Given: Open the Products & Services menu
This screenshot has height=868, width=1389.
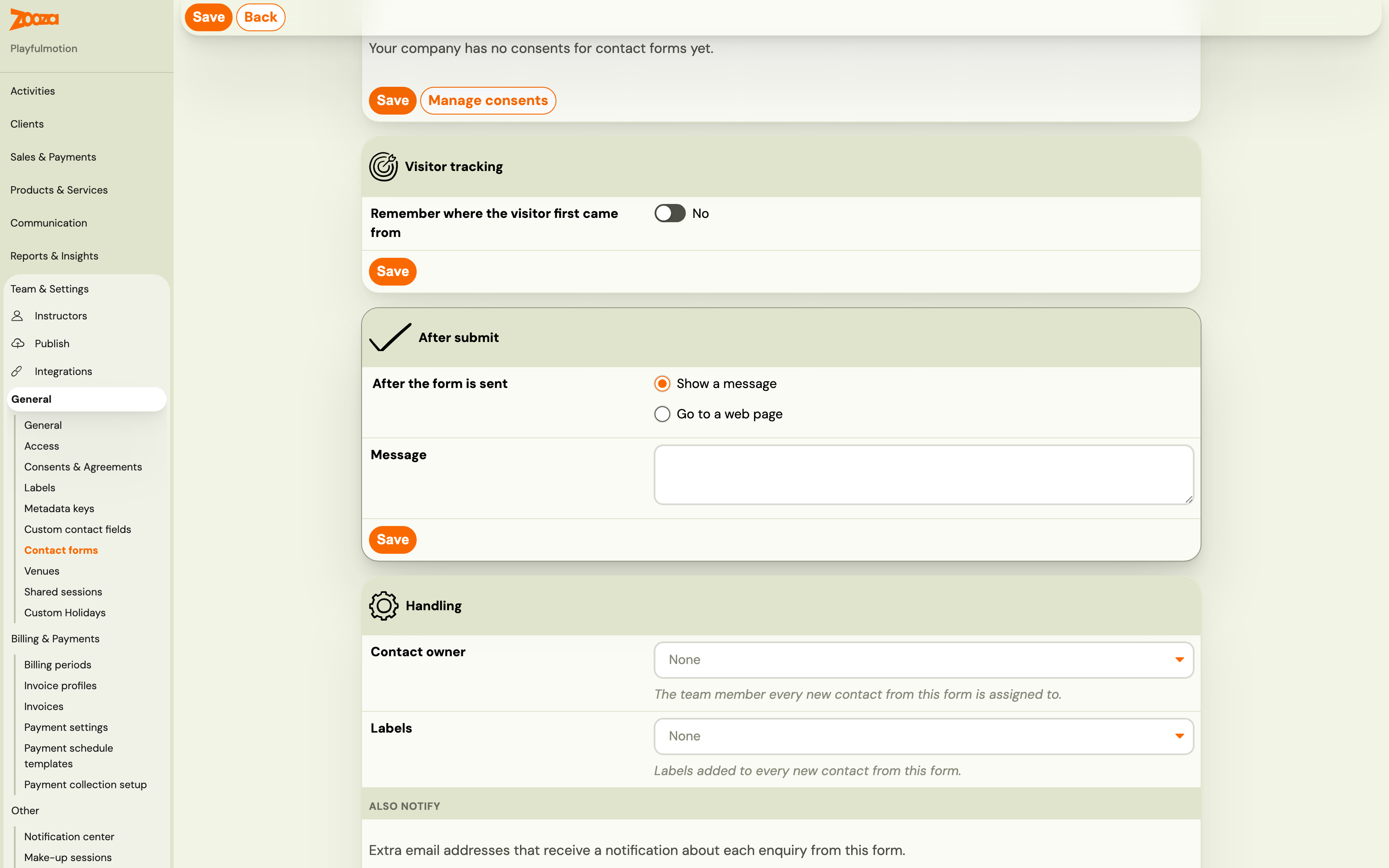Looking at the screenshot, I should [x=59, y=190].
